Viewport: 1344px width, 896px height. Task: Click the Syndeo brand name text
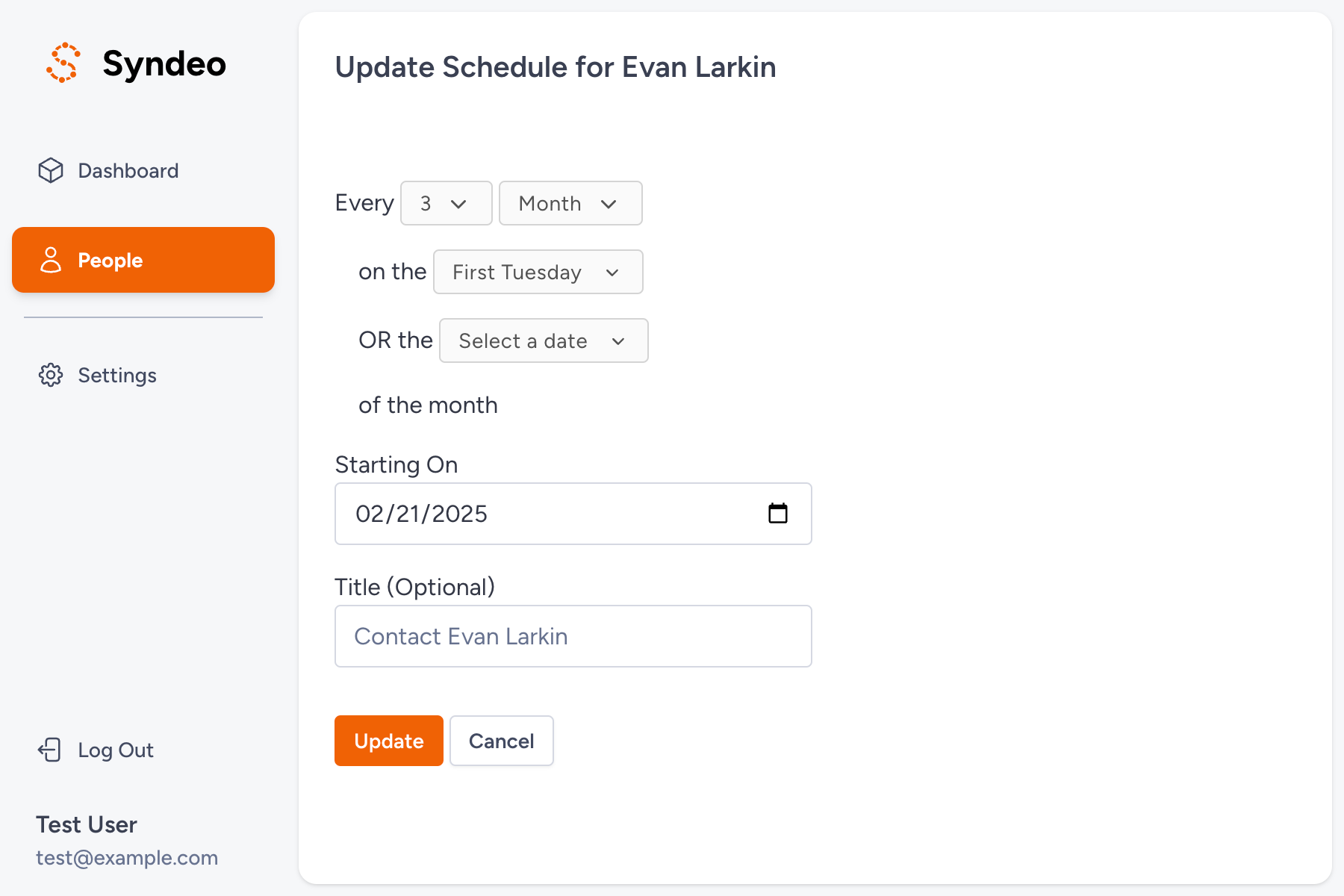click(x=164, y=63)
